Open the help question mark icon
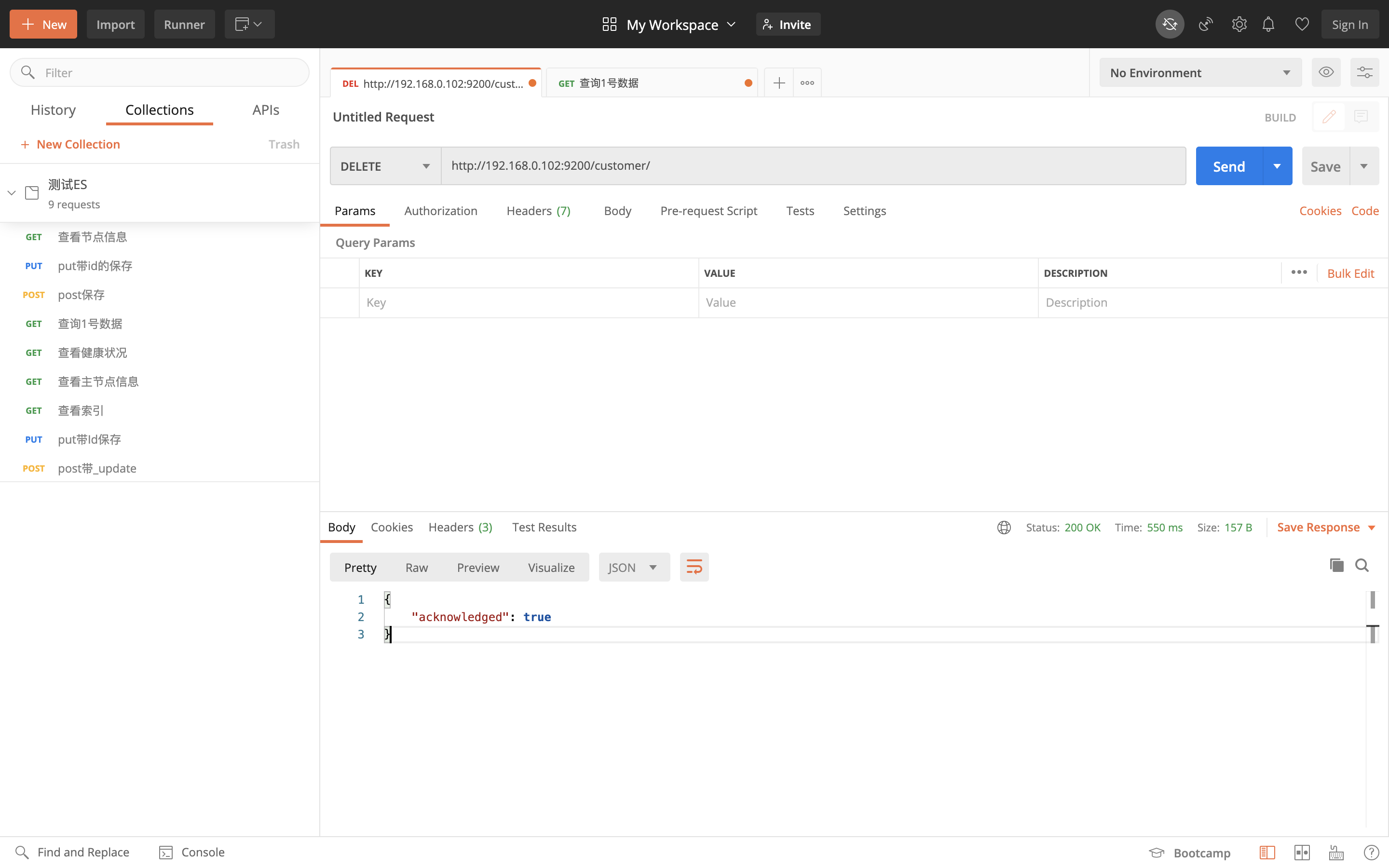Screen dimensions: 1389x868 point(1371,853)
